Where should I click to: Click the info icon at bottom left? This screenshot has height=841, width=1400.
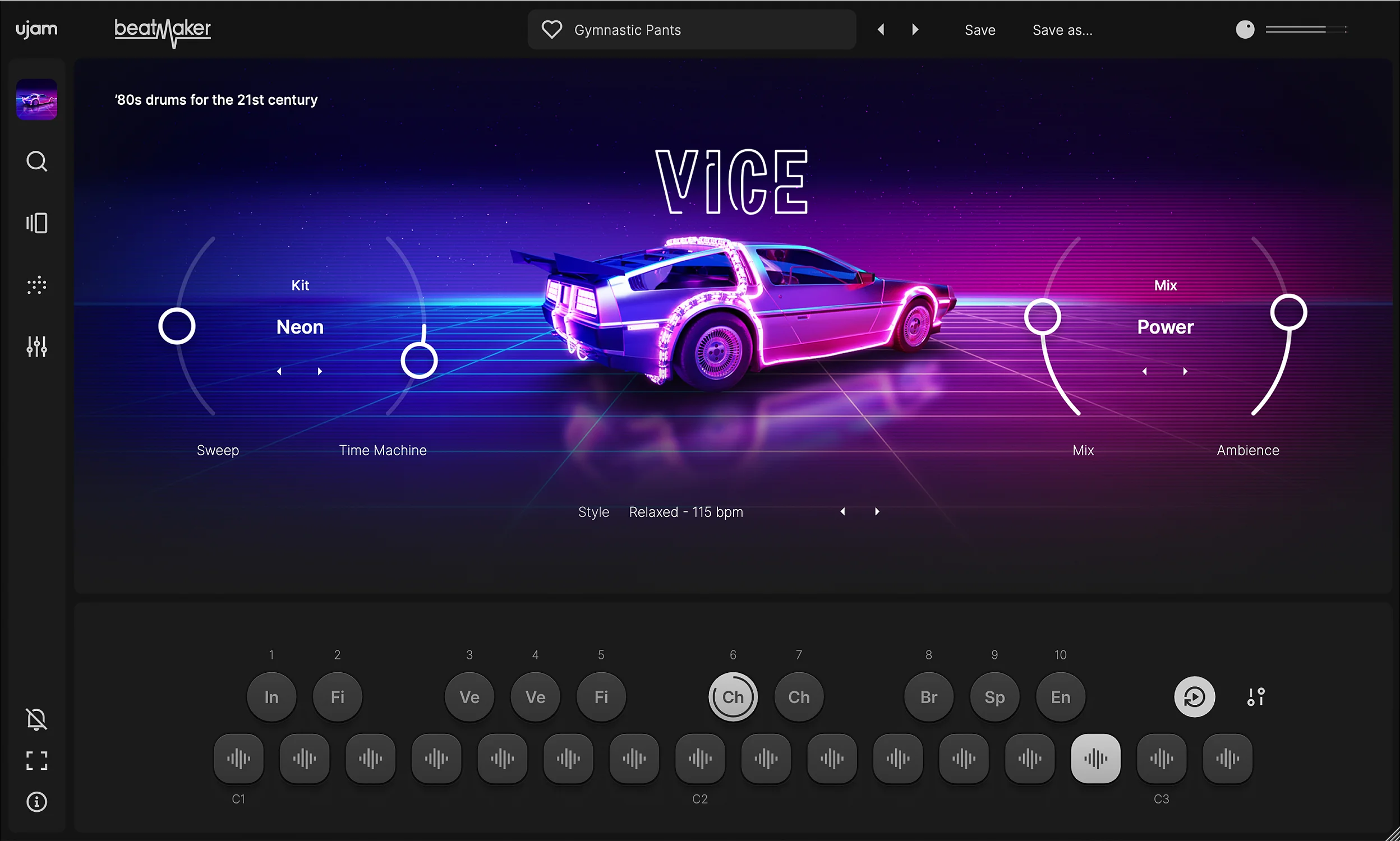tap(36, 801)
